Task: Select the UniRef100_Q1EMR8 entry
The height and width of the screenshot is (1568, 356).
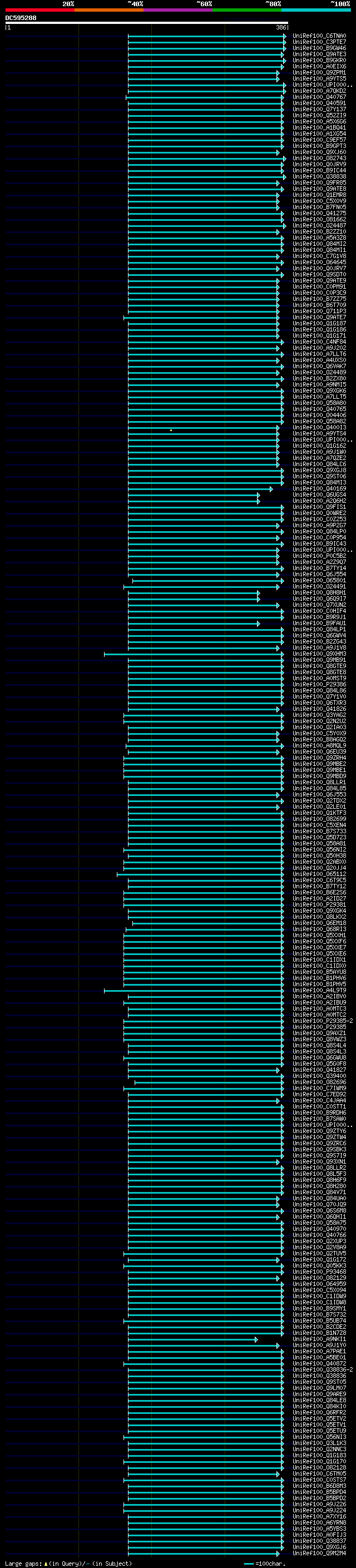Action: click(x=319, y=195)
